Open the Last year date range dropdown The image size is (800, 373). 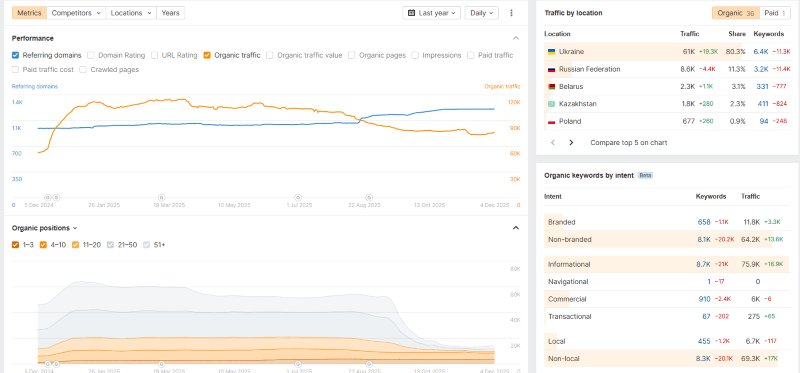[x=432, y=13]
